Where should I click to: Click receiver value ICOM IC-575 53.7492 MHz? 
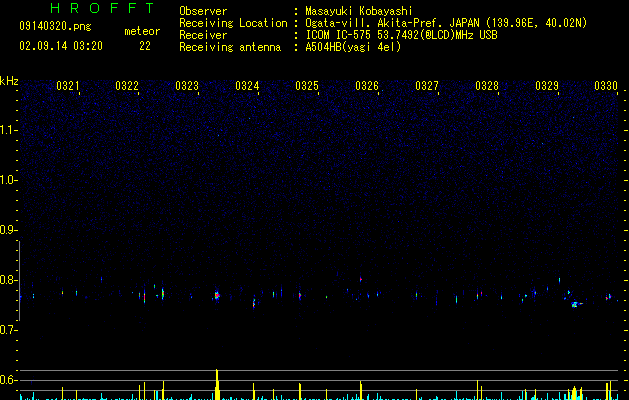pyautogui.click(x=401, y=35)
